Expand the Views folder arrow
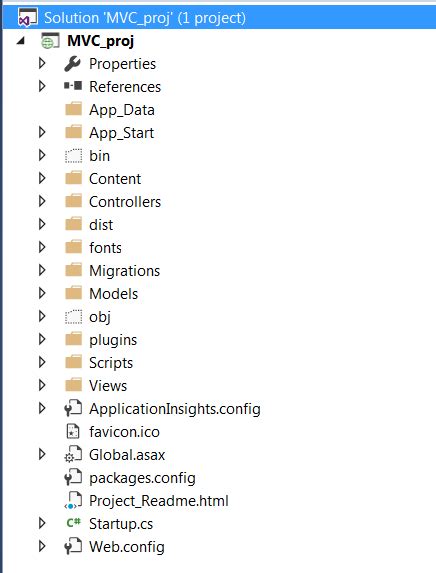 click(x=42, y=385)
